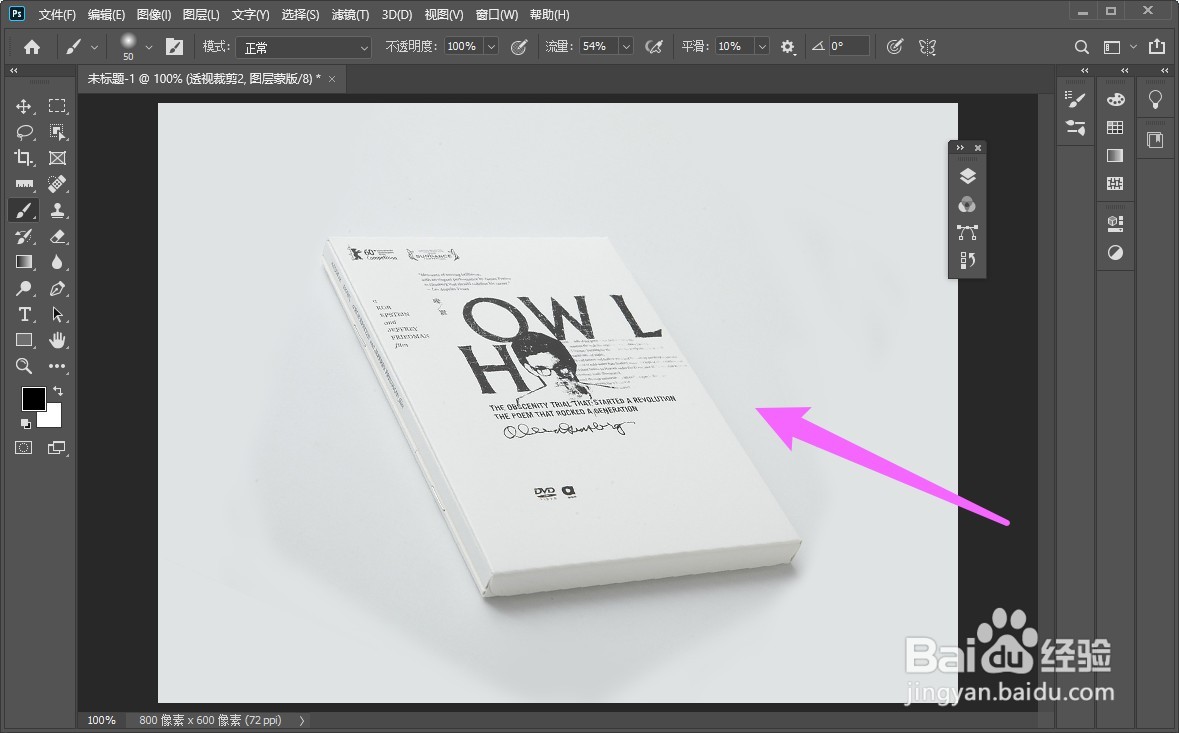
Task: Select the Frame tool
Action: (x=57, y=158)
